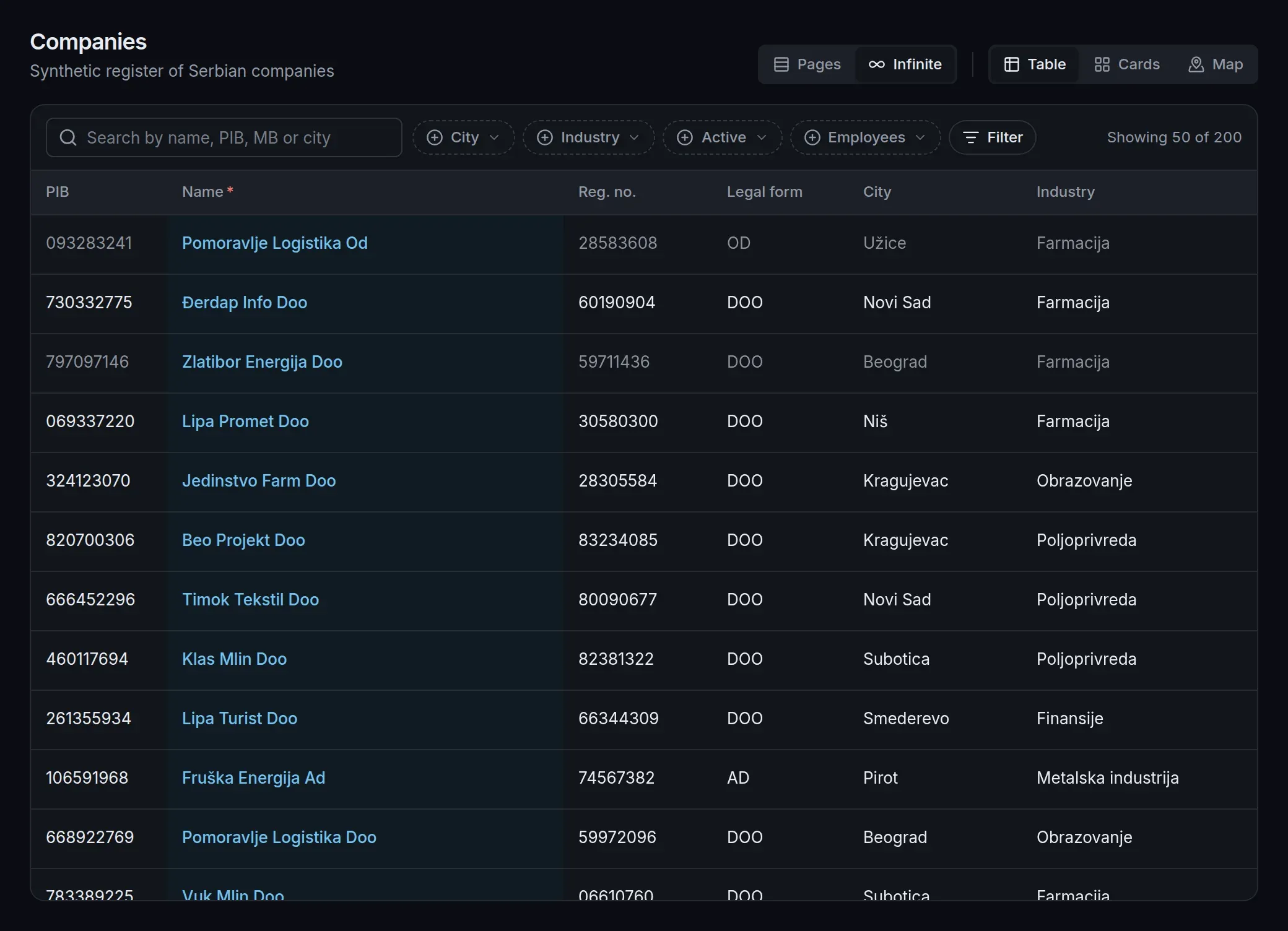Open Beo Projekt Doo company link
Screen dimensions: 1288x931
click(243, 540)
